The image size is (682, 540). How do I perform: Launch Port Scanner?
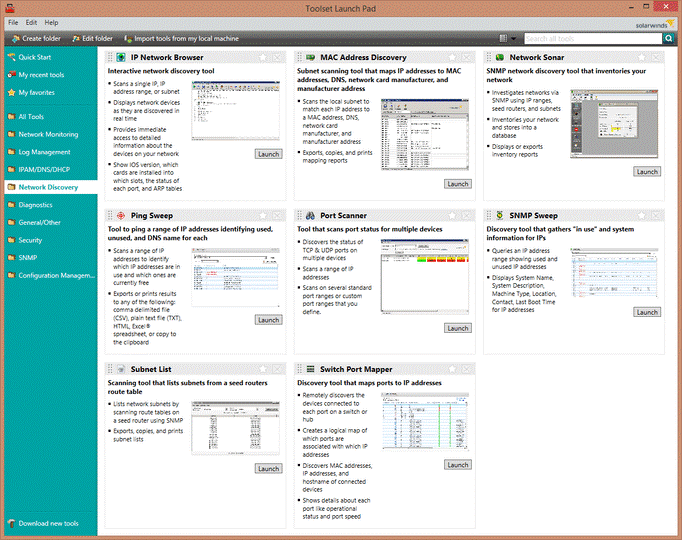[458, 328]
